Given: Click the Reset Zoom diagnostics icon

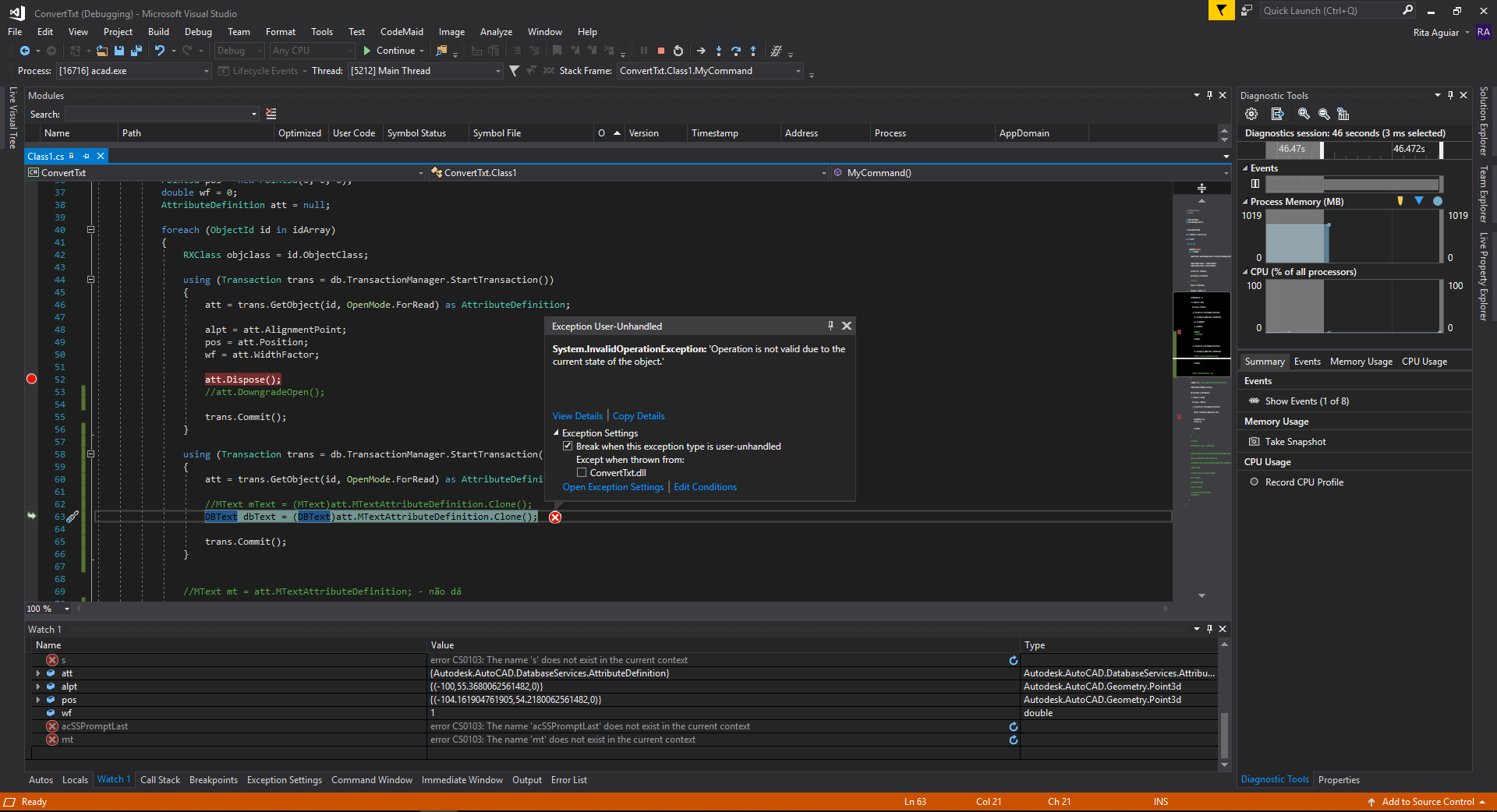Looking at the screenshot, I should (x=1343, y=114).
